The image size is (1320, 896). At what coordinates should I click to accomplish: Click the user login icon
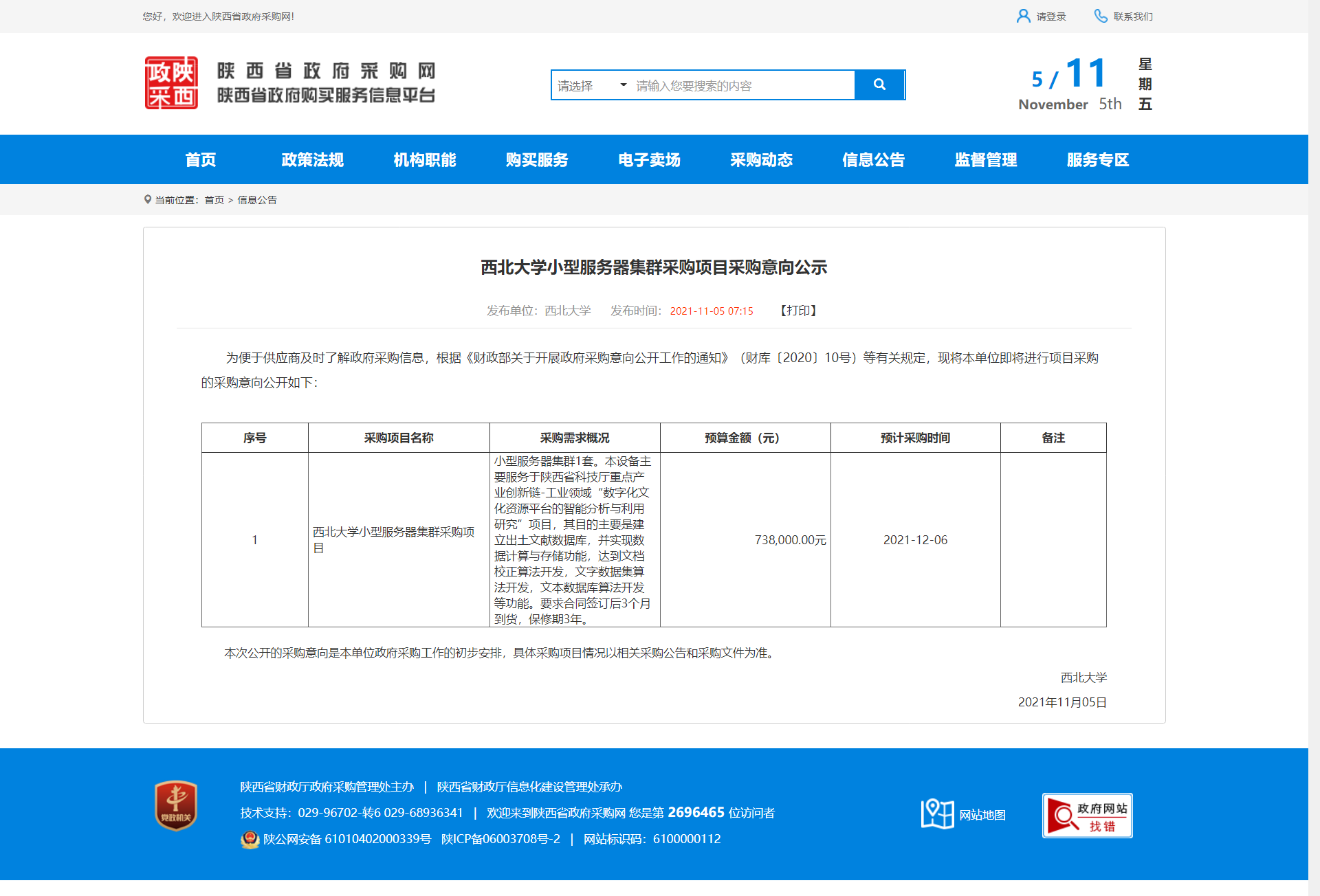tap(1023, 16)
